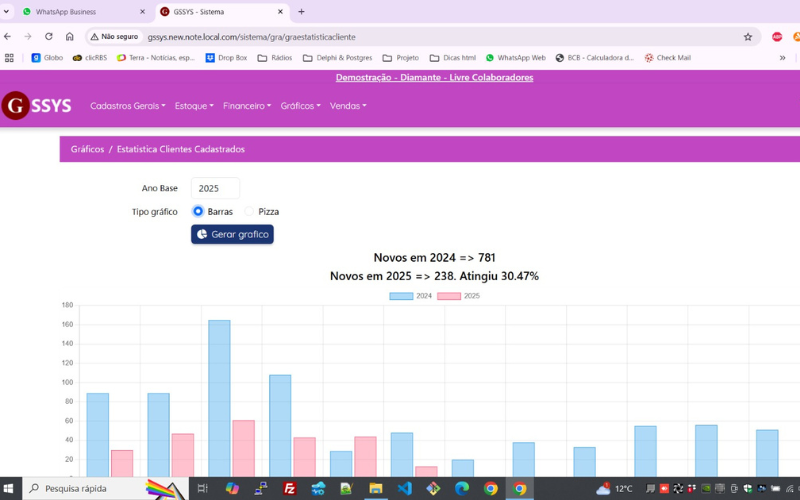Viewport: 800px width, 500px height.
Task: Bookmark this page with star icon
Action: click(x=747, y=37)
